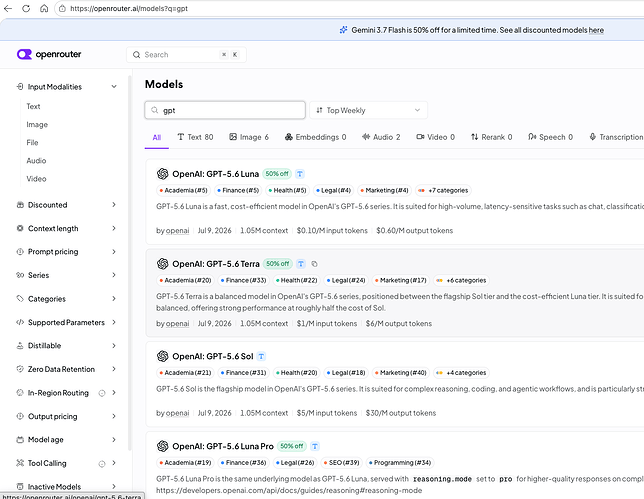Click the text modality badge beside GPT-5.6 Terra
The image size is (644, 499).
[301, 264]
